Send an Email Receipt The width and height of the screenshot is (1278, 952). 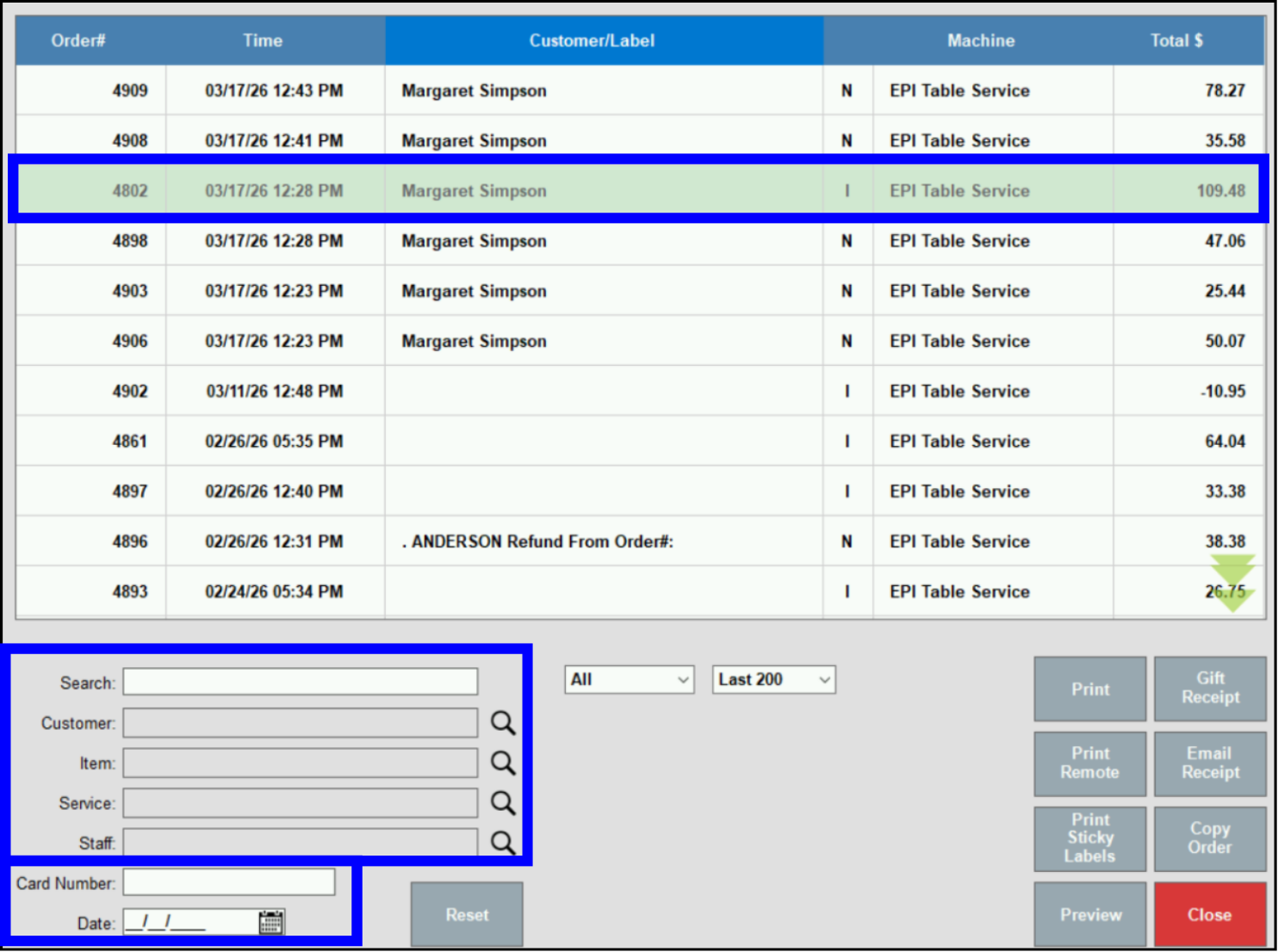[x=1210, y=763]
